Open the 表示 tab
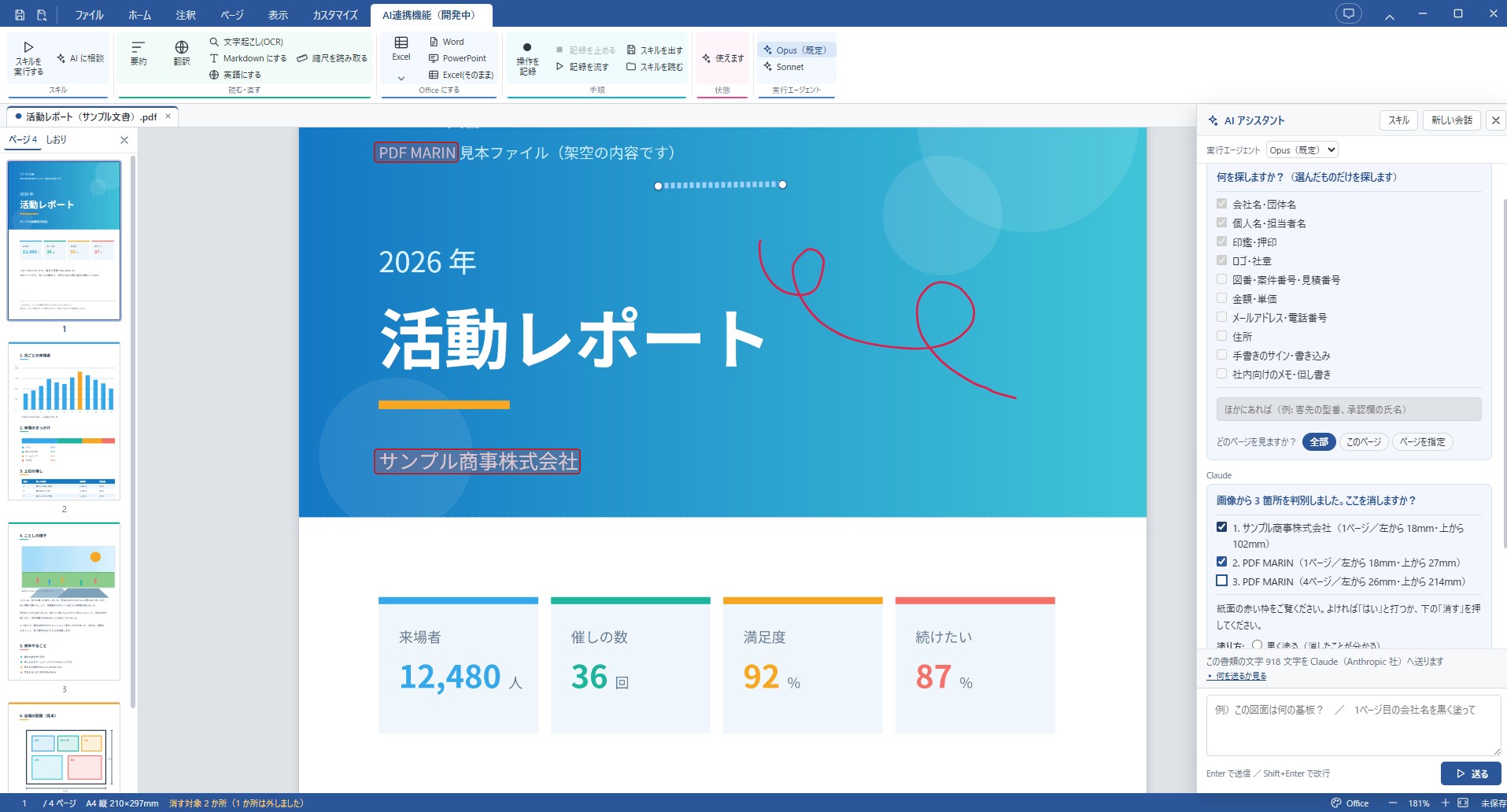The width and height of the screenshot is (1507, 812). [x=278, y=15]
